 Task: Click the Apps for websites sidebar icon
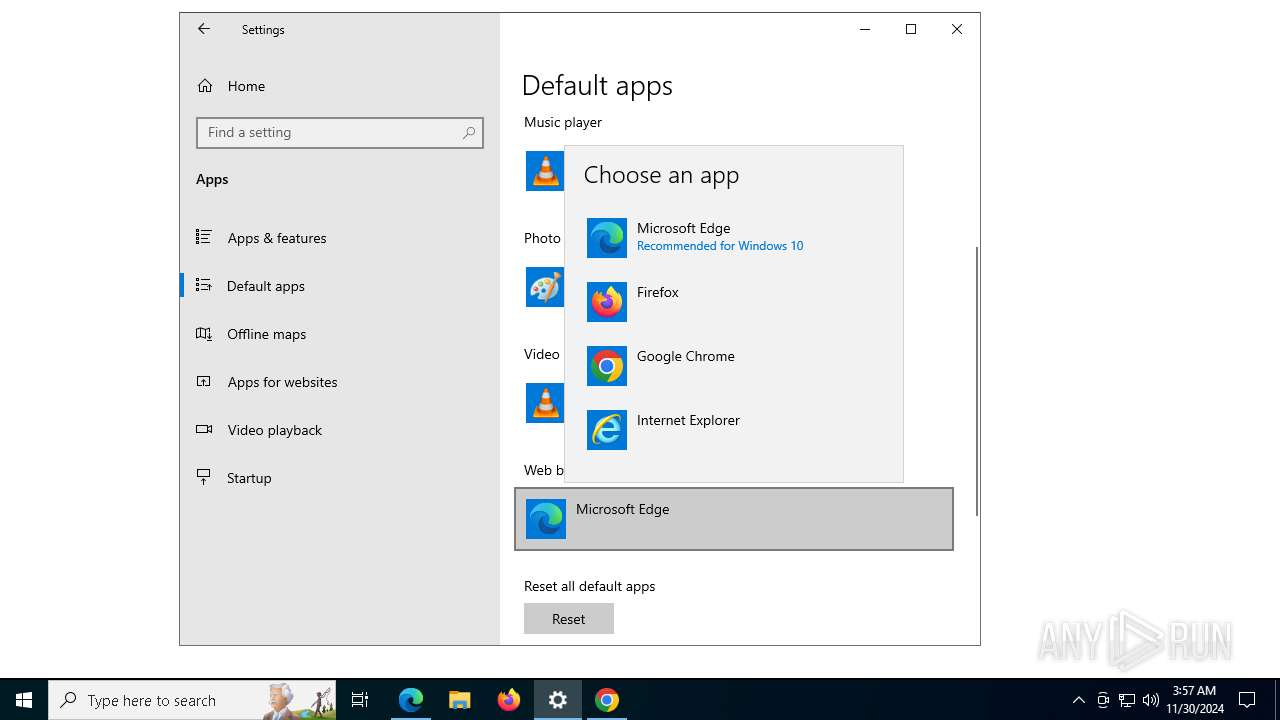204,381
